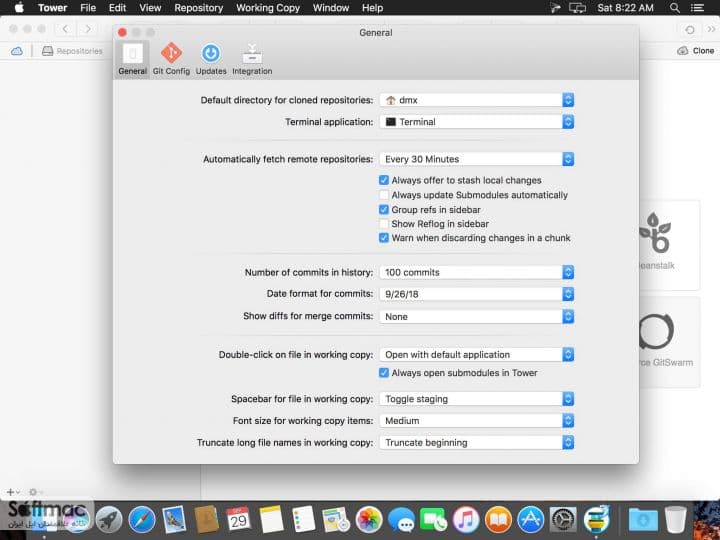
Task: Open Messages from the Dock
Action: [401, 519]
